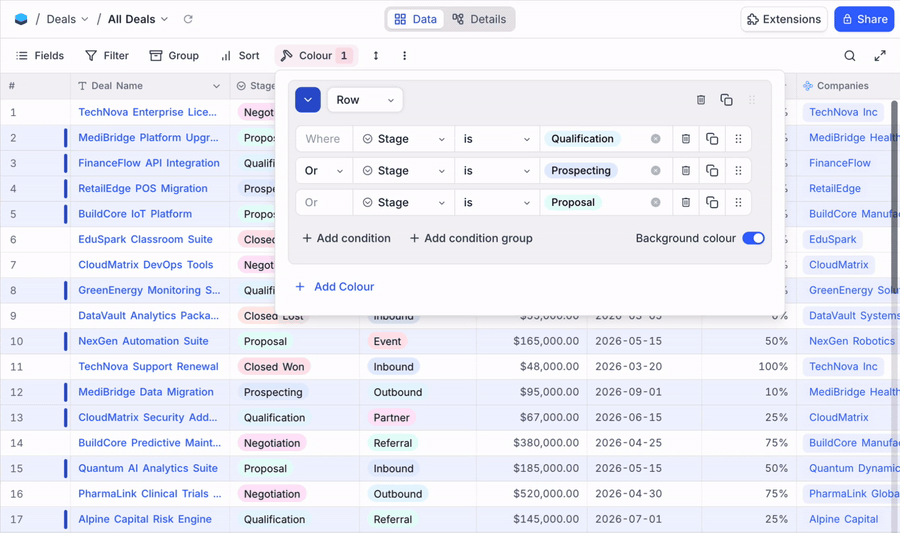
Task: Clear the Proposal value with x icon
Action: 656,203
